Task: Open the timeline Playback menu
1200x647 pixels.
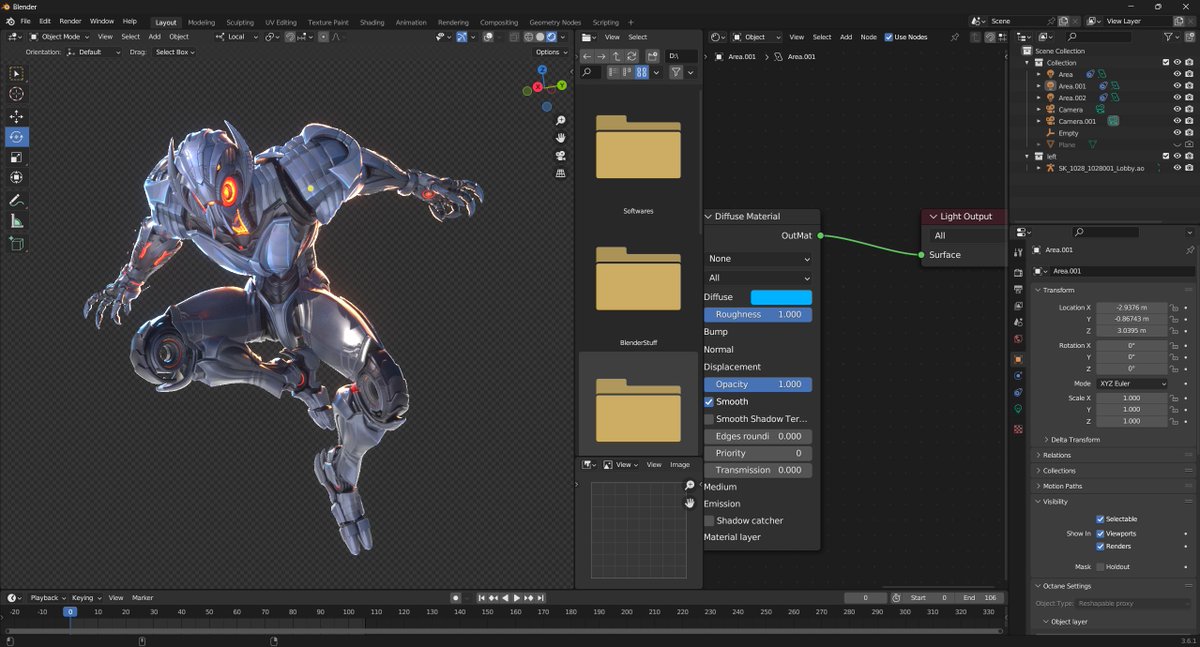Action: coord(46,598)
